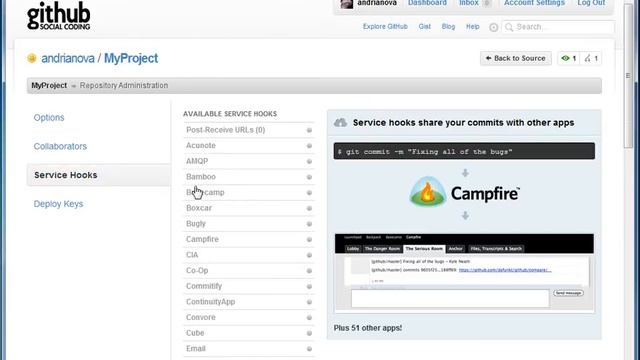The image size is (640, 360).
Task: Click into the Search field
Action: pos(558,27)
